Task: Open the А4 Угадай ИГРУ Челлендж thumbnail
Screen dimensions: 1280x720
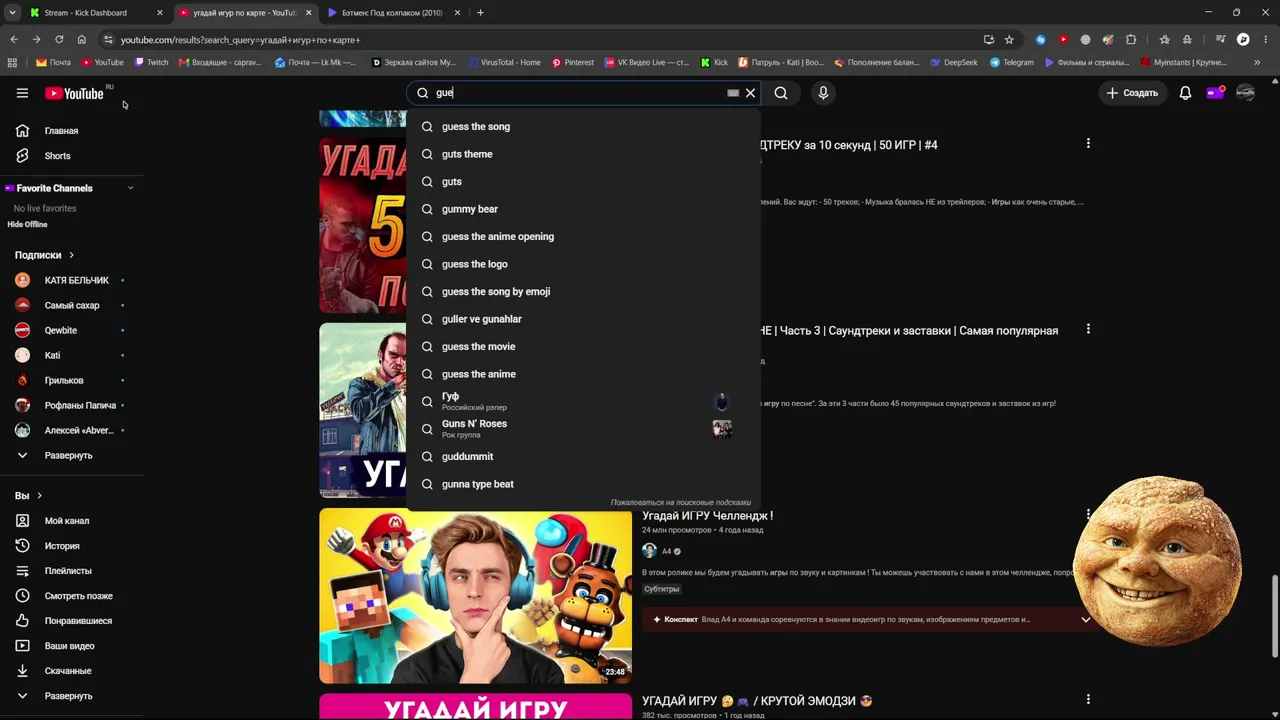Action: click(476, 596)
